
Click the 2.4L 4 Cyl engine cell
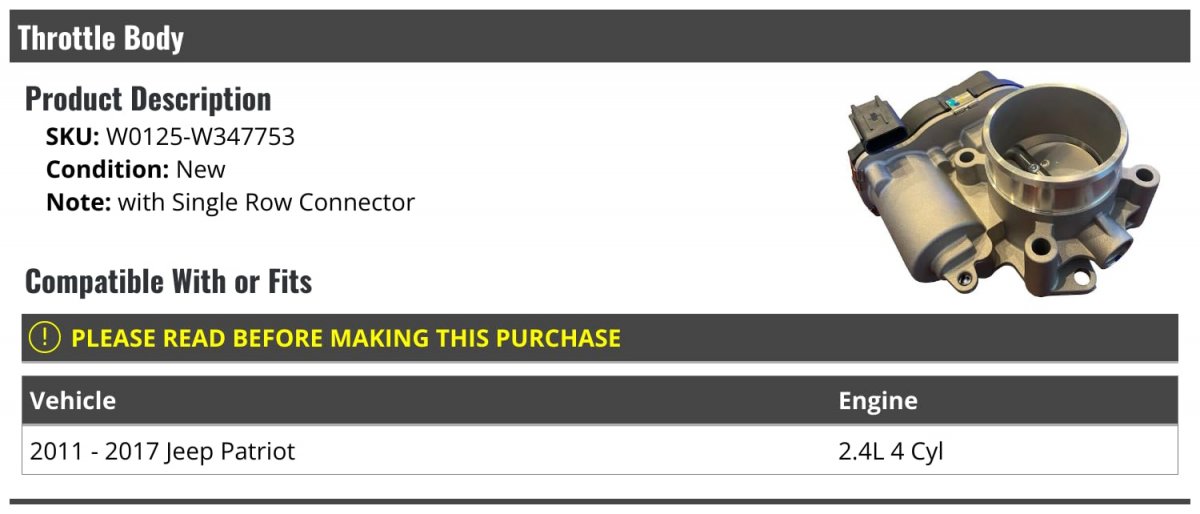pos(891,452)
